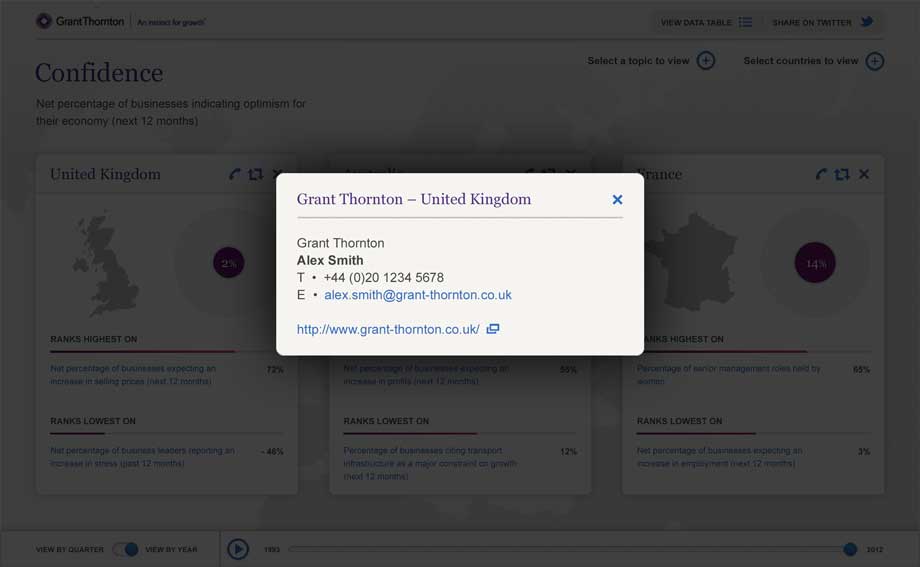The image size is (920, 567).
Task: Open View Data Table
Action: [706, 22]
